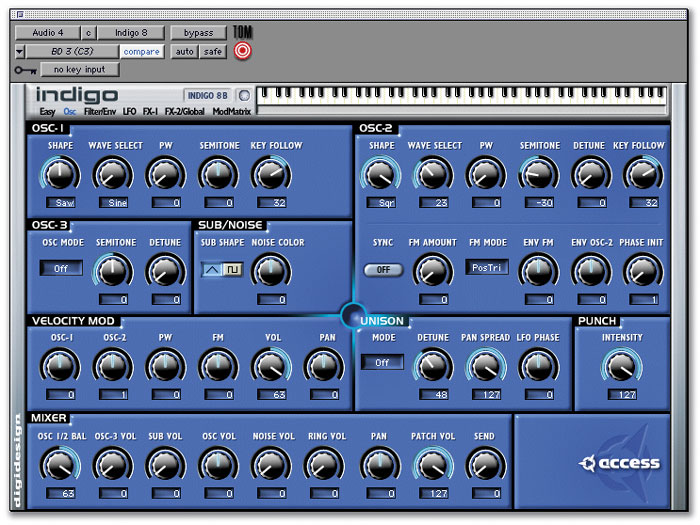This screenshot has width=700, height=525.
Task: Open the FM Mode PosTri dropdown
Action: pyautogui.click(x=487, y=267)
